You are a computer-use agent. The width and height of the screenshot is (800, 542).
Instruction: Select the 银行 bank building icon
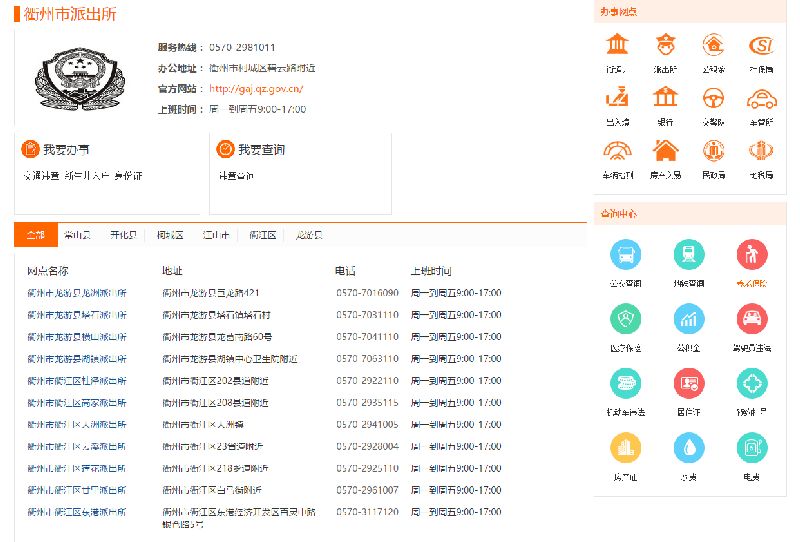click(x=665, y=98)
